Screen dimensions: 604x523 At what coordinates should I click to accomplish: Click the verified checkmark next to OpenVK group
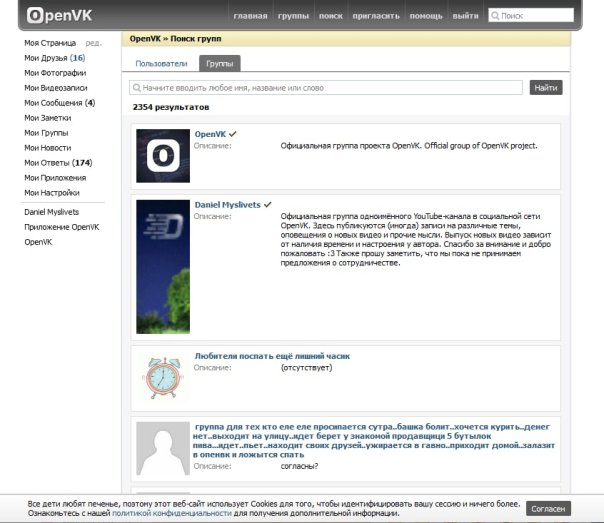click(x=233, y=134)
